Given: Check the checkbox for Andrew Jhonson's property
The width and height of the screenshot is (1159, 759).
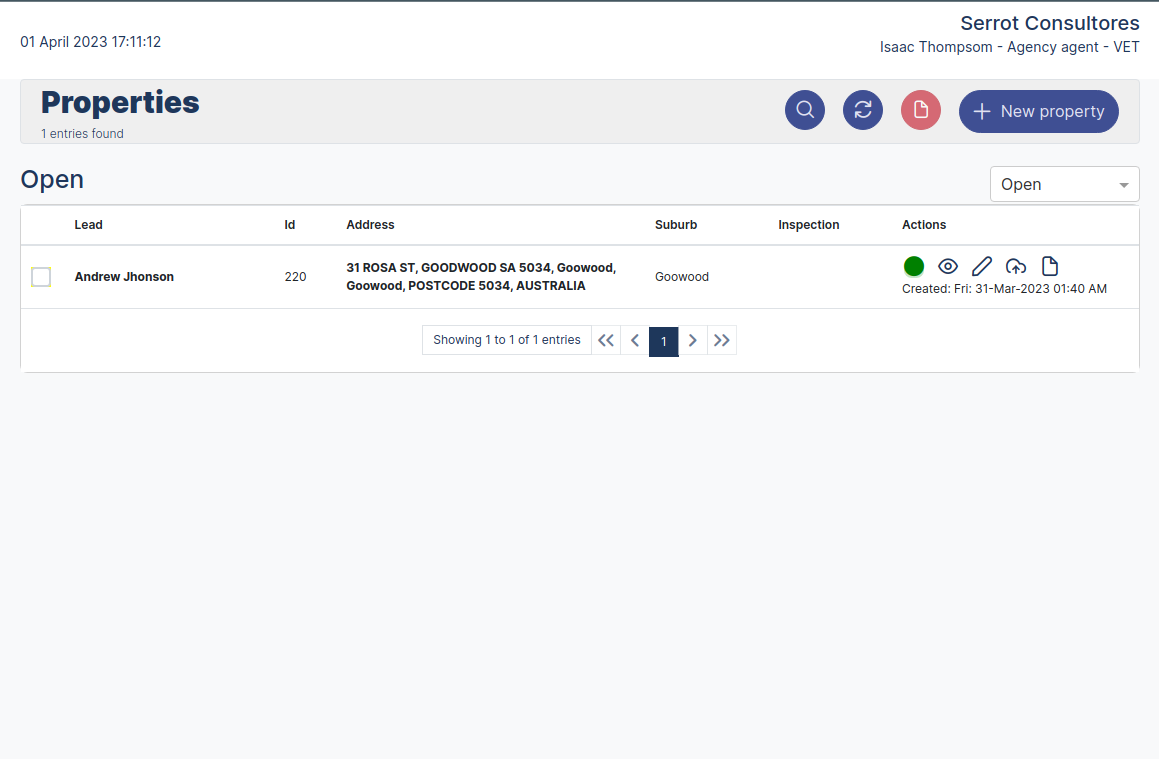Looking at the screenshot, I should click(41, 277).
